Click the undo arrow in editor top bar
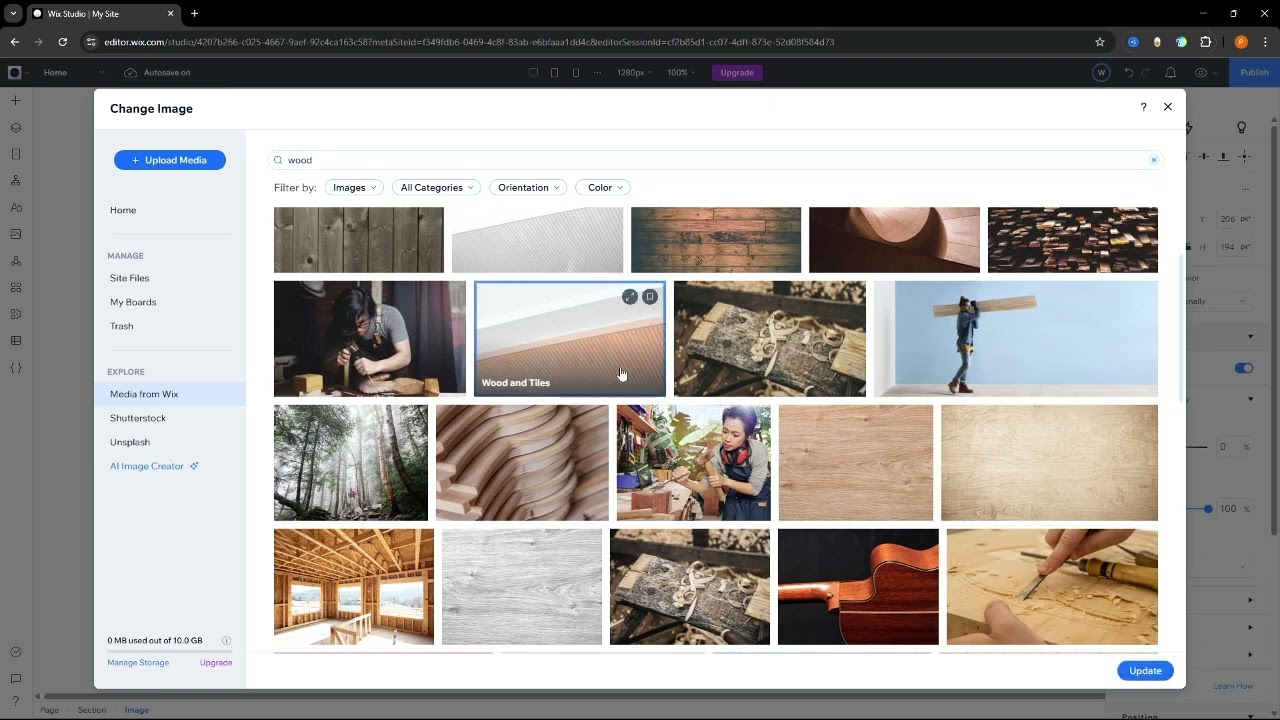1280x720 pixels. (1129, 72)
